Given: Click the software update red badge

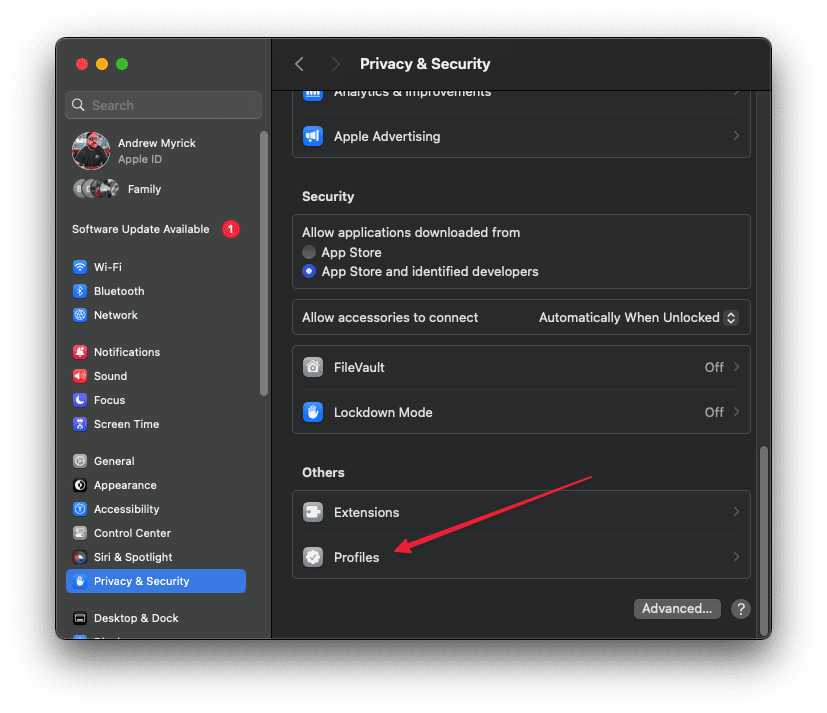Looking at the screenshot, I should [x=230, y=229].
